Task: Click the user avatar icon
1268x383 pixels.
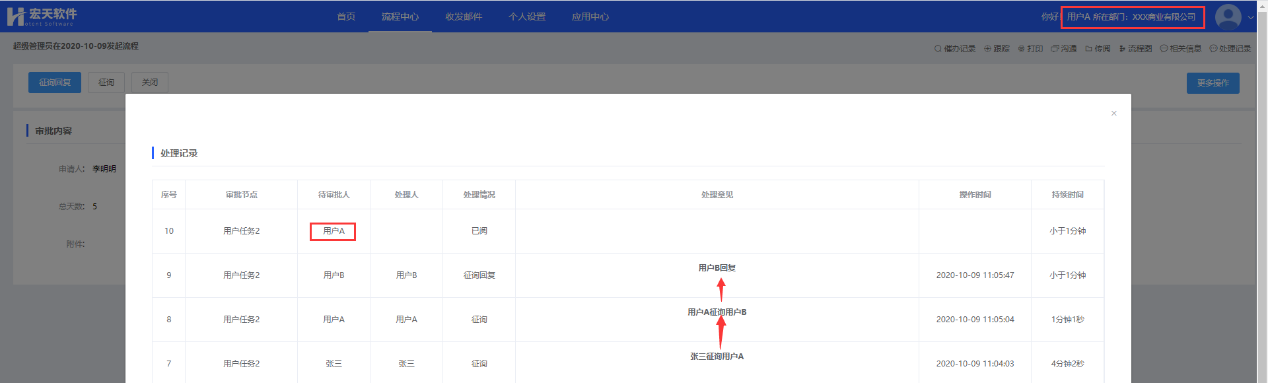Action: 1228,17
